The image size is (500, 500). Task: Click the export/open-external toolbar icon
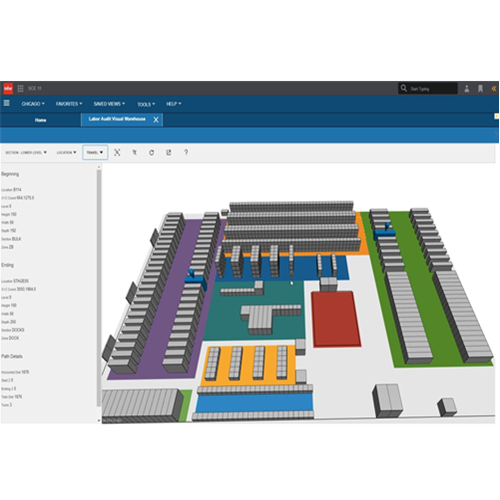click(169, 152)
